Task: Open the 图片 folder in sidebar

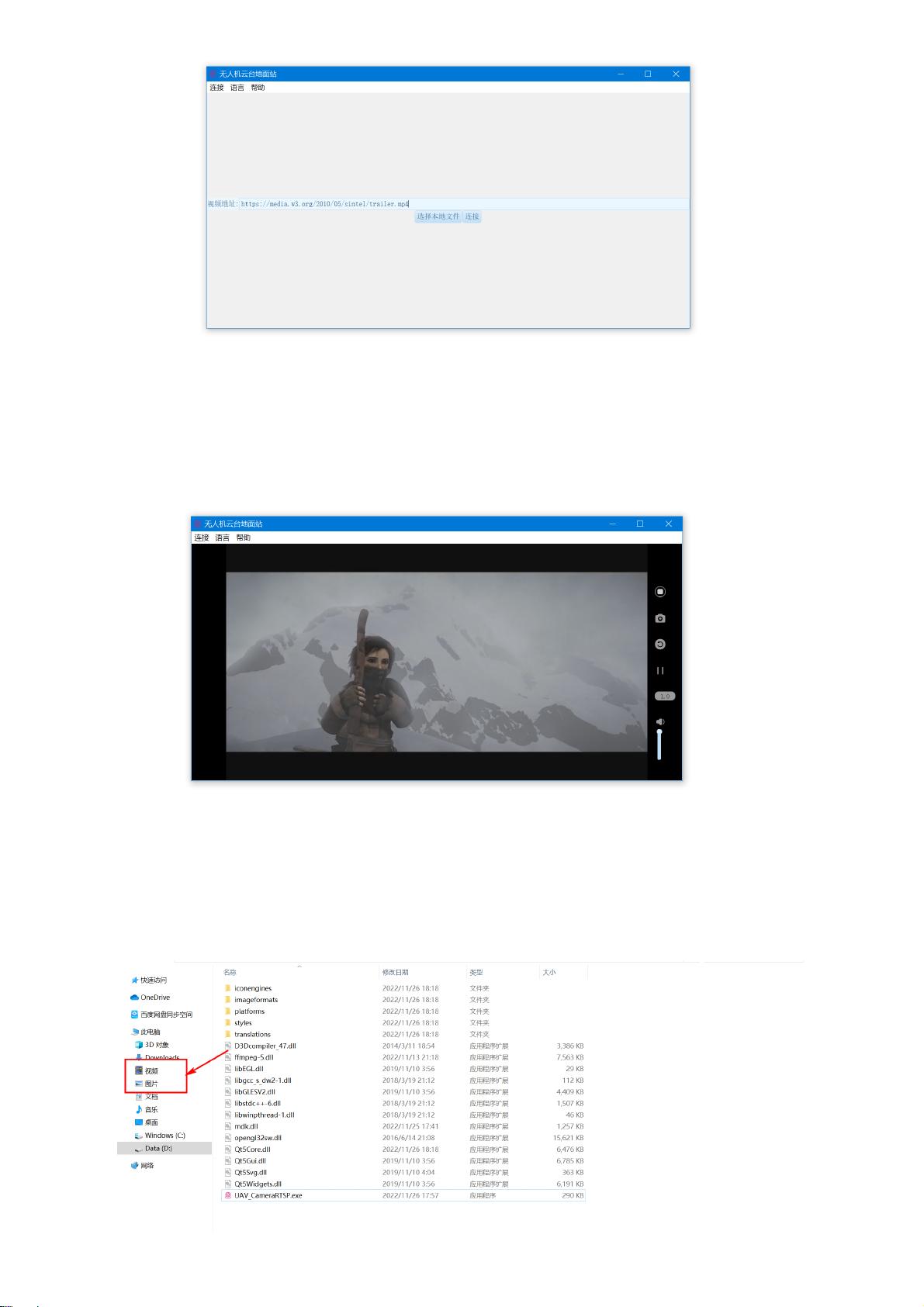Action: [151, 1084]
